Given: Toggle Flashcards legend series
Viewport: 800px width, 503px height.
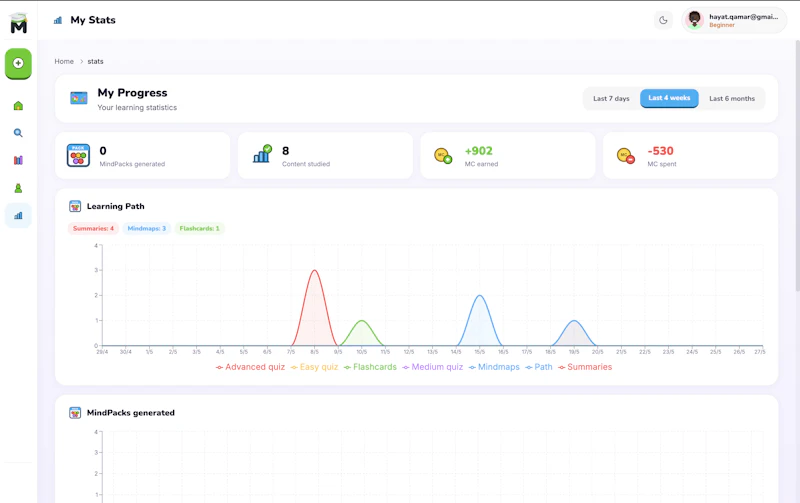Looking at the screenshot, I should pyautogui.click(x=370, y=367).
